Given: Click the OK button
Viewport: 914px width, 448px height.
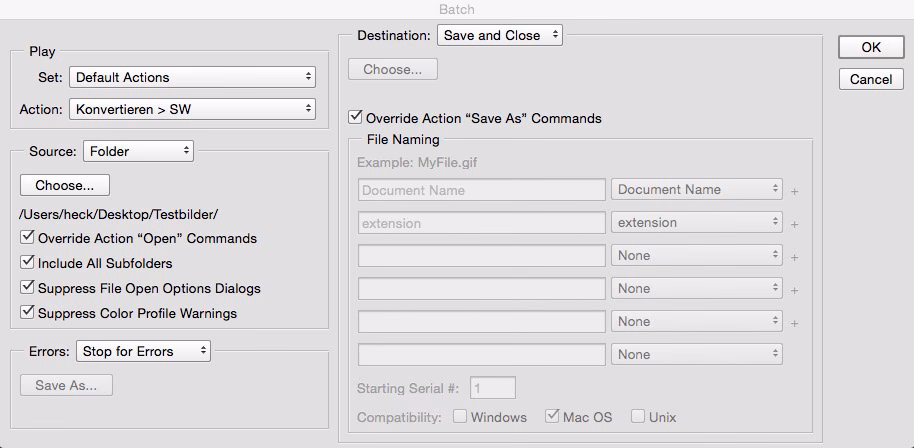Looking at the screenshot, I should tap(870, 47).
